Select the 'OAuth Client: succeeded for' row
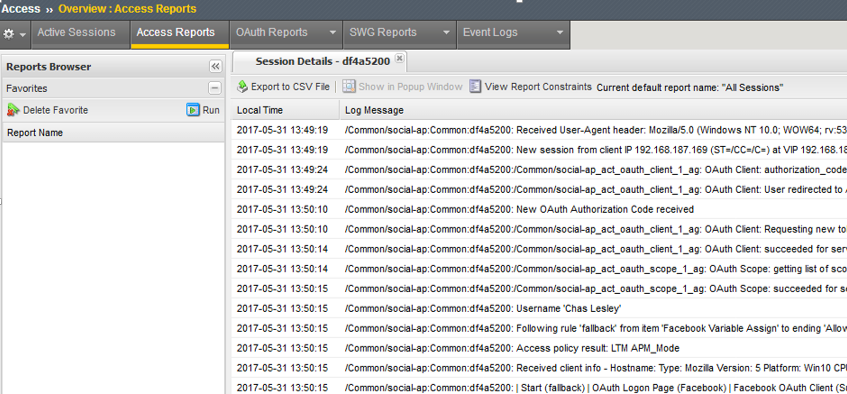847x394 pixels. [x=539, y=249]
